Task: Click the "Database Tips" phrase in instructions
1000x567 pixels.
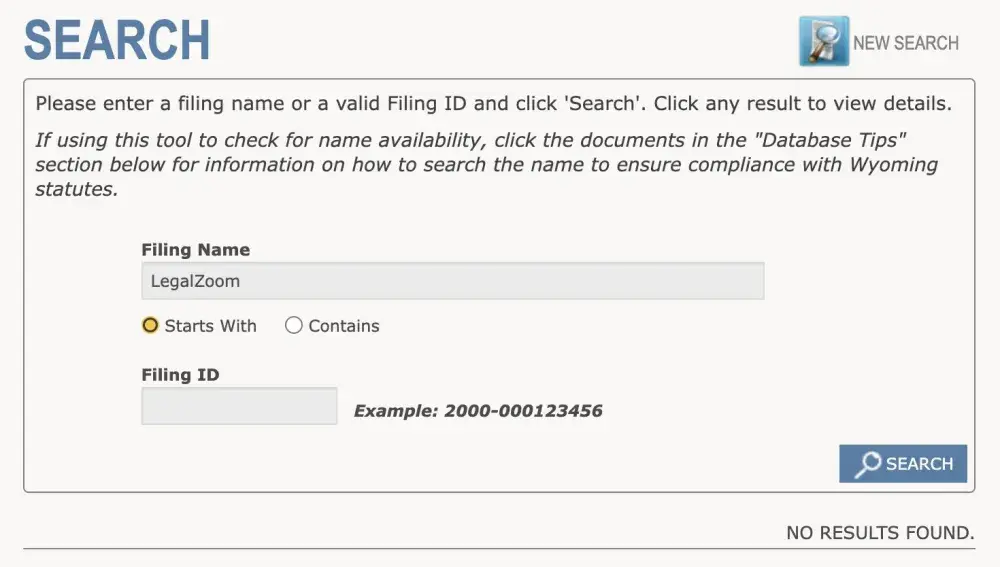Action: coord(831,140)
